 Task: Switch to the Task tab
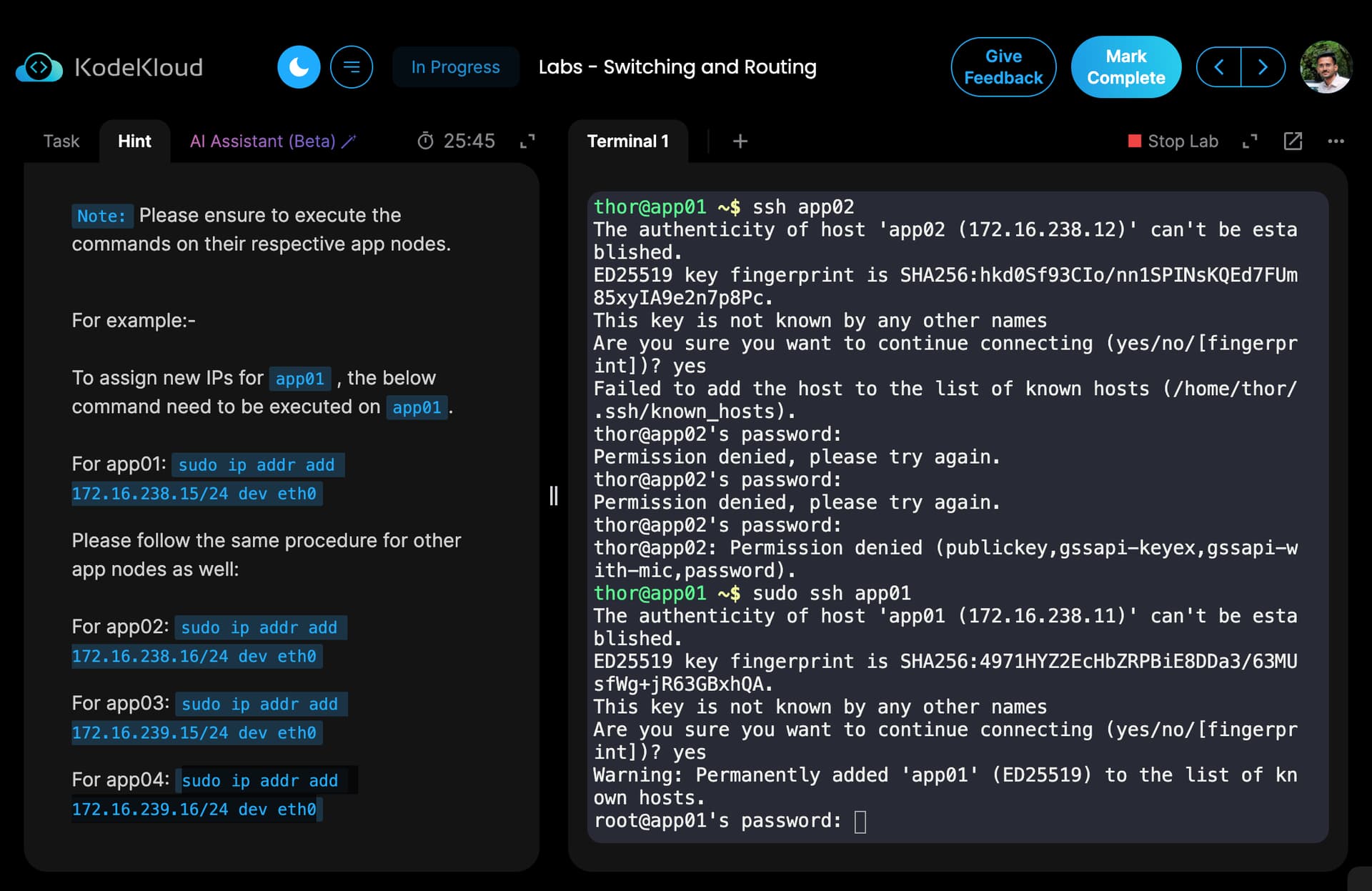61,141
